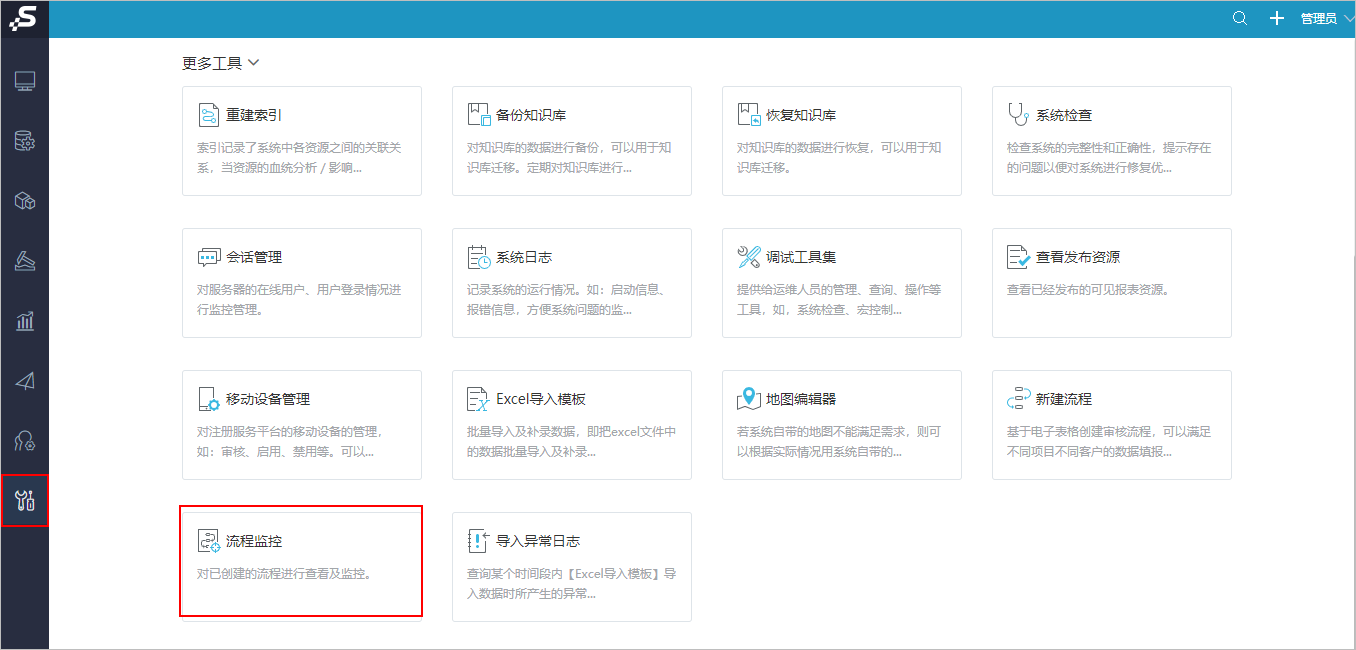Open the 备份知识库 title link
This screenshot has width=1356, height=650.
[531, 115]
